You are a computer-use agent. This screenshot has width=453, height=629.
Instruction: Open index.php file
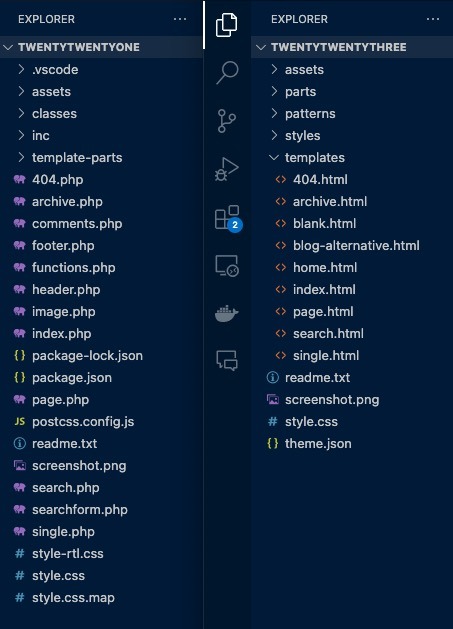coord(101,334)
